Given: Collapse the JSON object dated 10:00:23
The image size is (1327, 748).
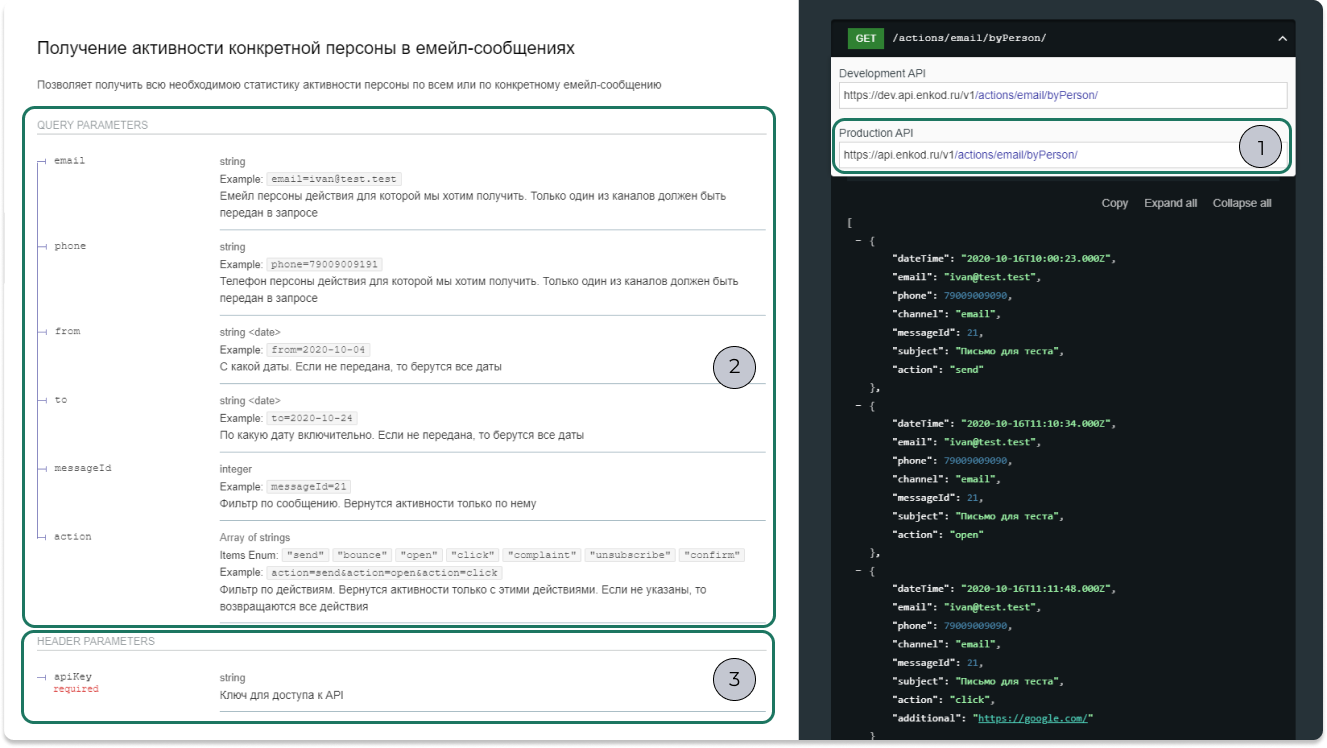Looking at the screenshot, I should pyautogui.click(x=860, y=241).
